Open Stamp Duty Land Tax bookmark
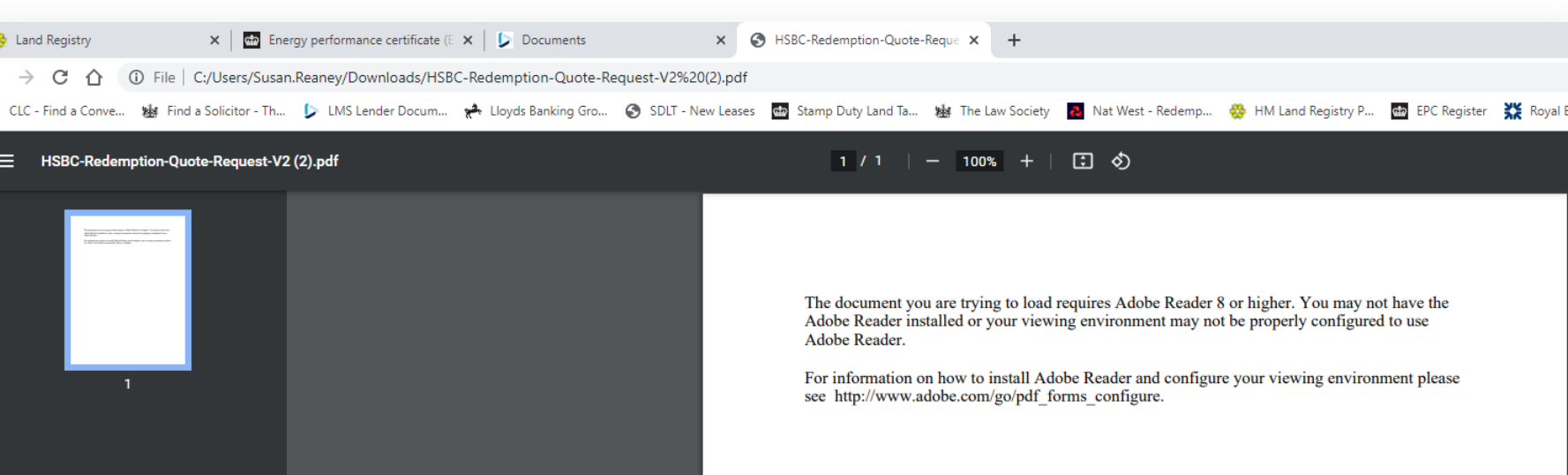Image resolution: width=1568 pixels, height=475 pixels. coord(844,111)
